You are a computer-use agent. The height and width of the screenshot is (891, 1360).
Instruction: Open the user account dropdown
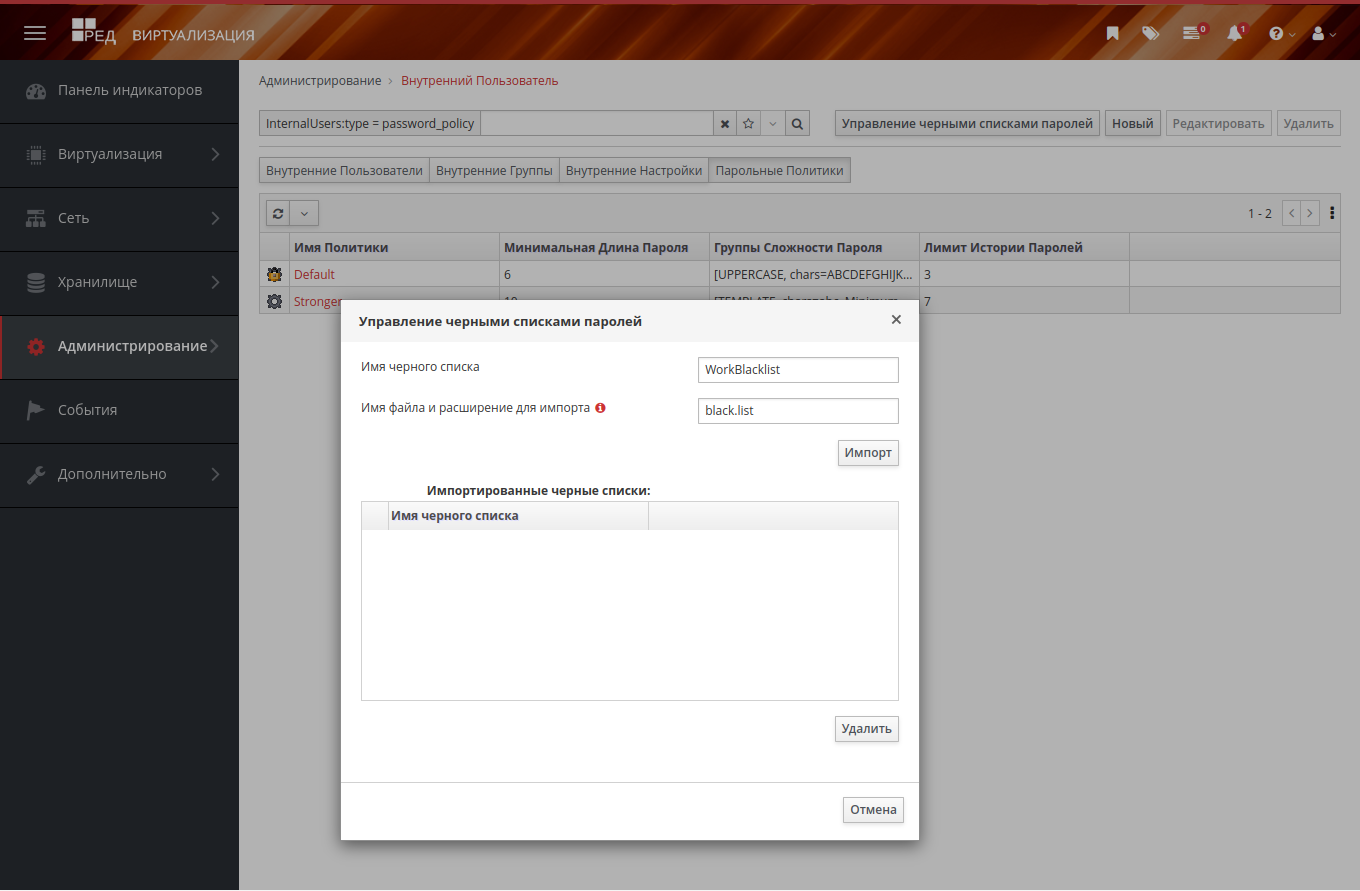click(1323, 33)
